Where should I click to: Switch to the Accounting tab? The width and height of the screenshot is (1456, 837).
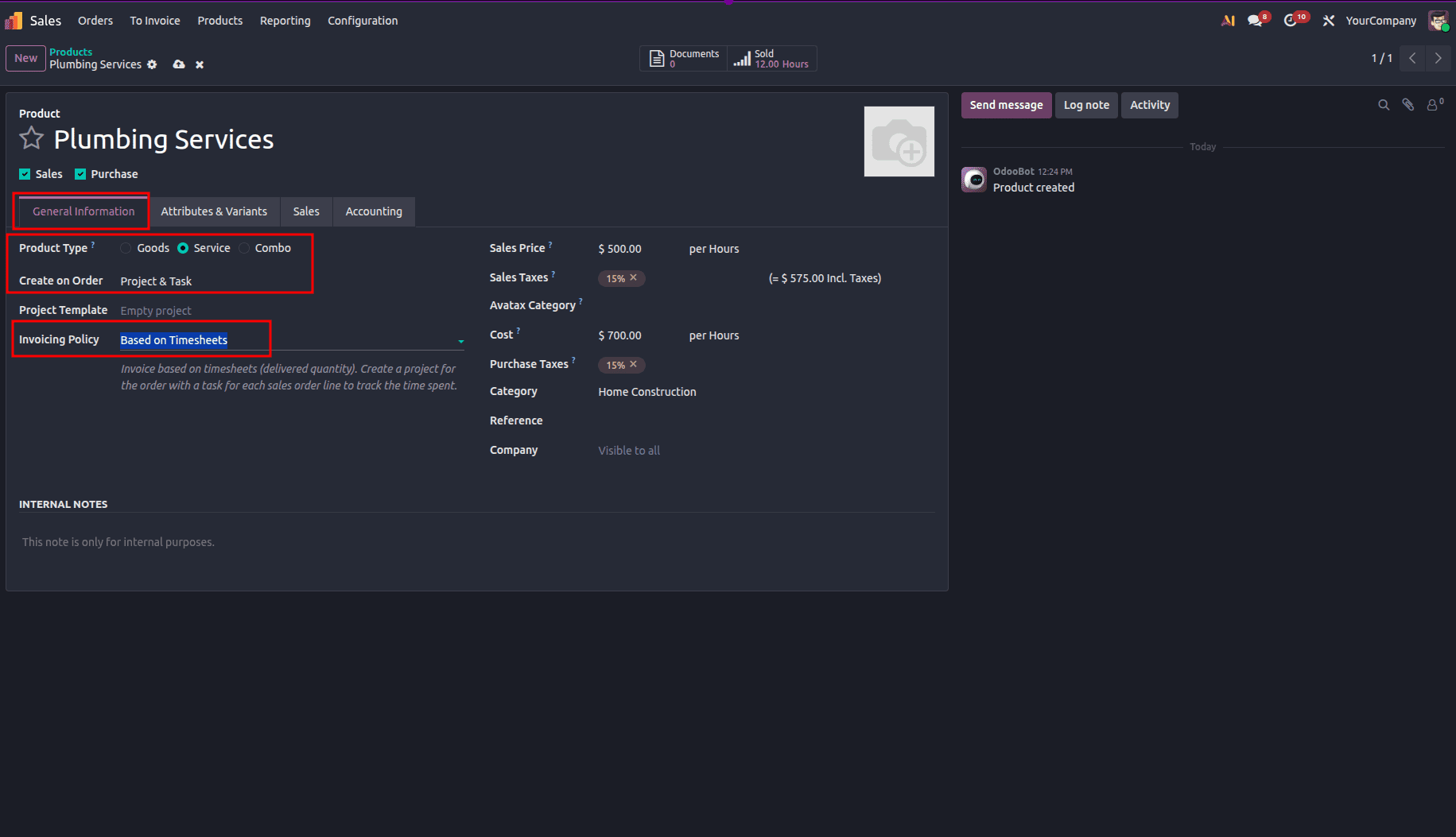click(x=374, y=211)
